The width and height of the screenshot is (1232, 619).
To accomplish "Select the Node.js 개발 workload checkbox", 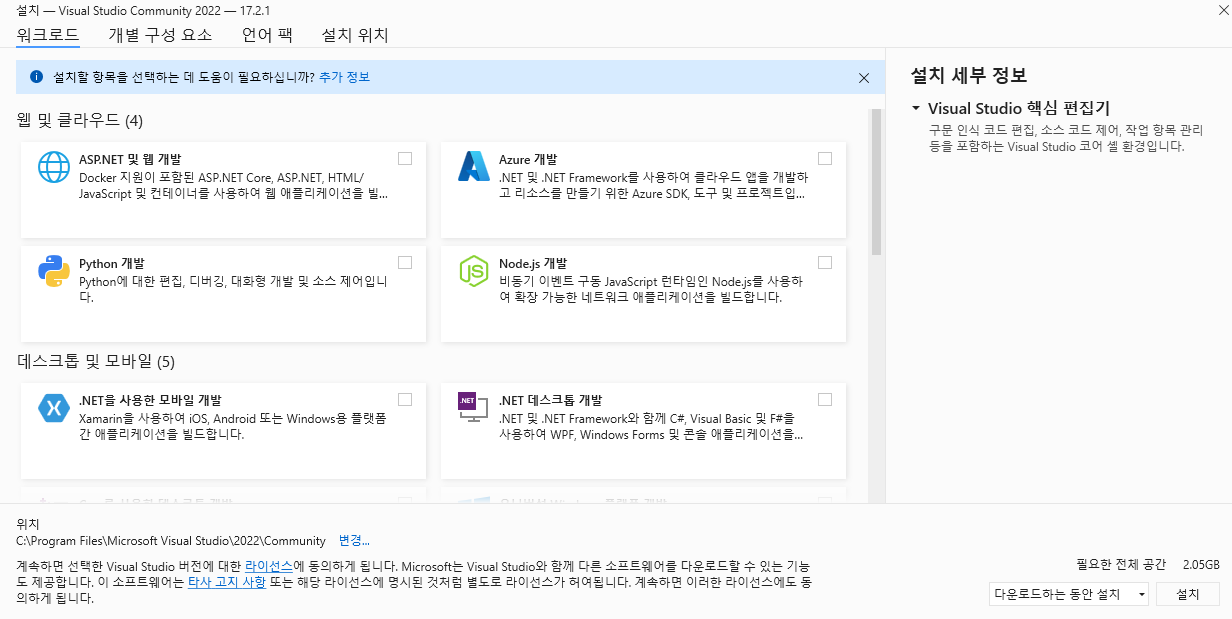I will click(x=825, y=262).
